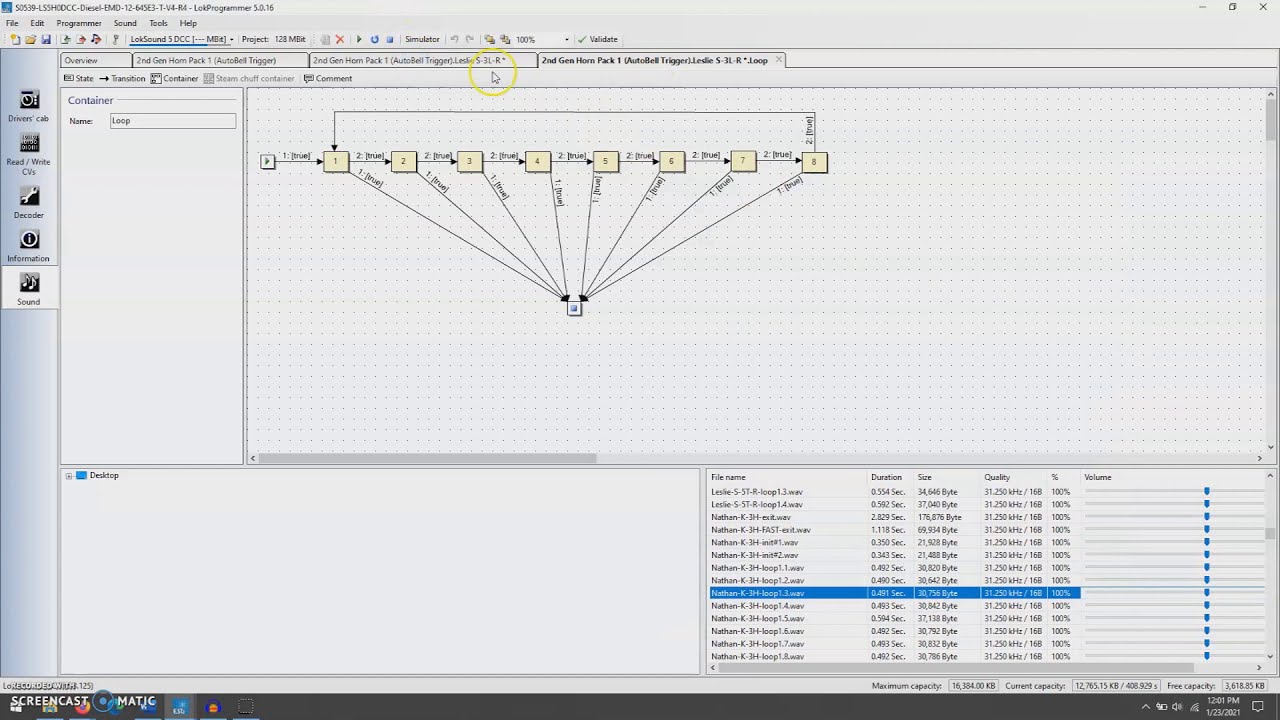
Task: Click the taskbar volume speaker icon
Action: coord(1179,707)
